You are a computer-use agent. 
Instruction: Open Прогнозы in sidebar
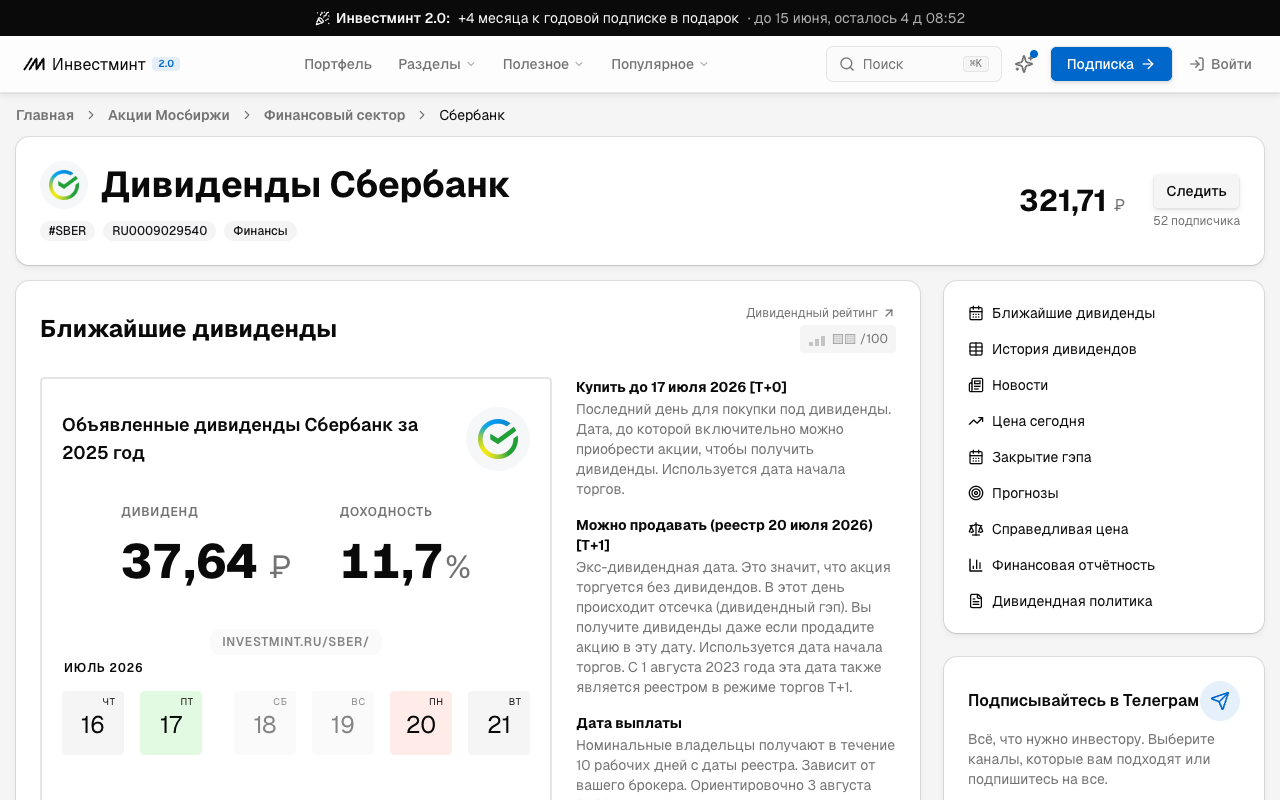[1025, 493]
